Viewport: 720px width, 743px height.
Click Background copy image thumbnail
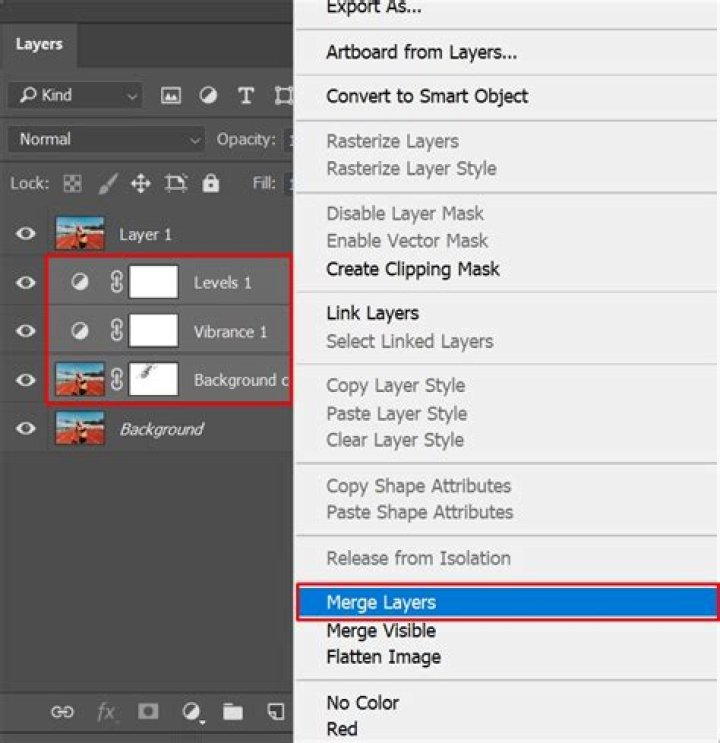80,379
